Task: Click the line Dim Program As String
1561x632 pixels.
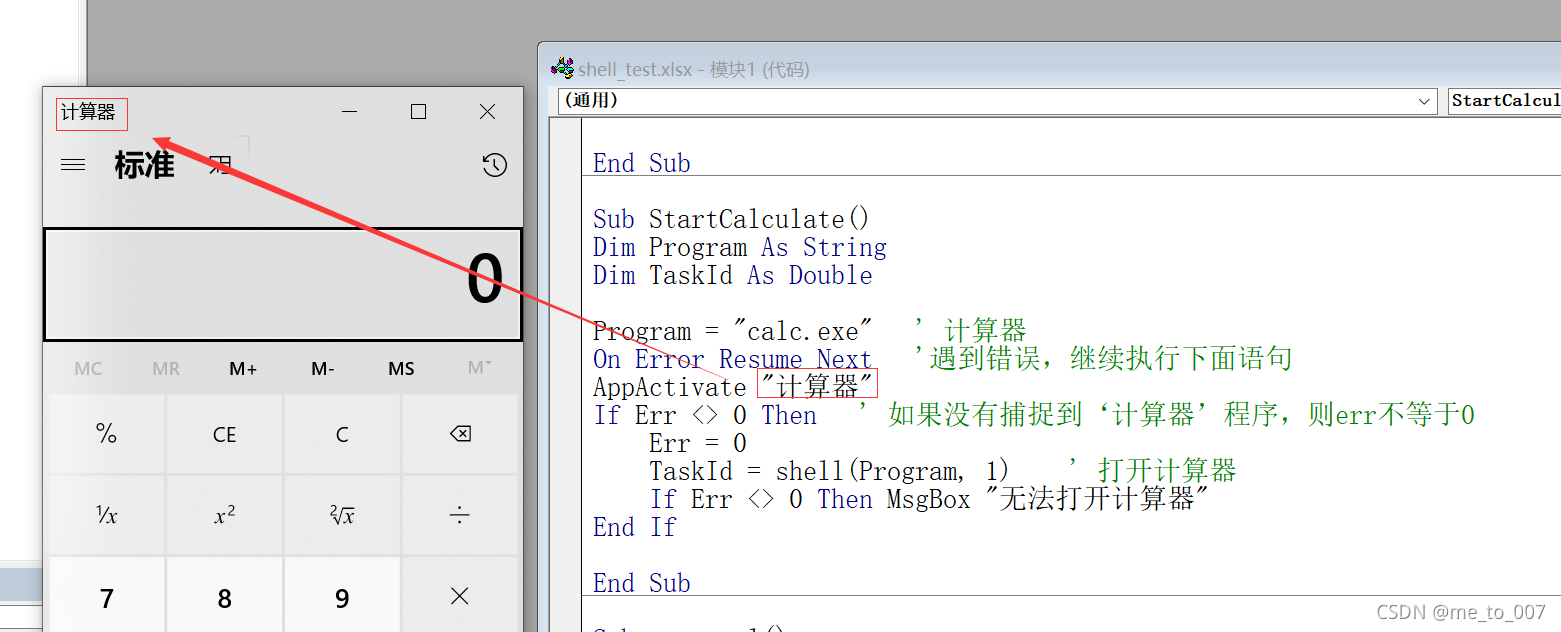Action: click(740, 247)
